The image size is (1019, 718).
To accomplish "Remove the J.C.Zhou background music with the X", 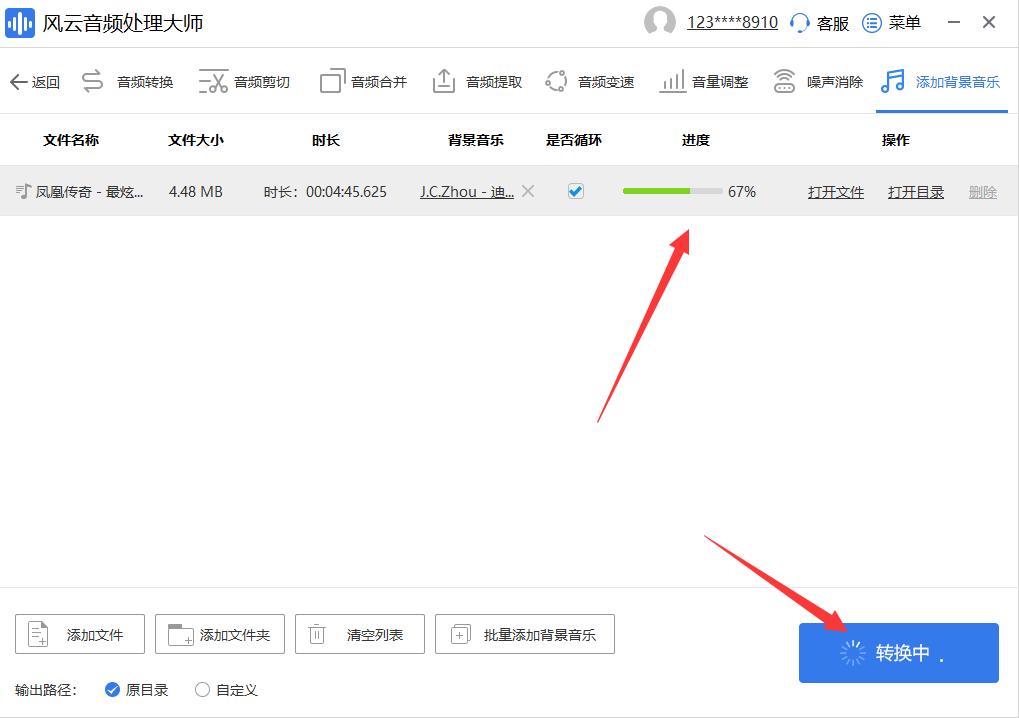I will [x=528, y=191].
